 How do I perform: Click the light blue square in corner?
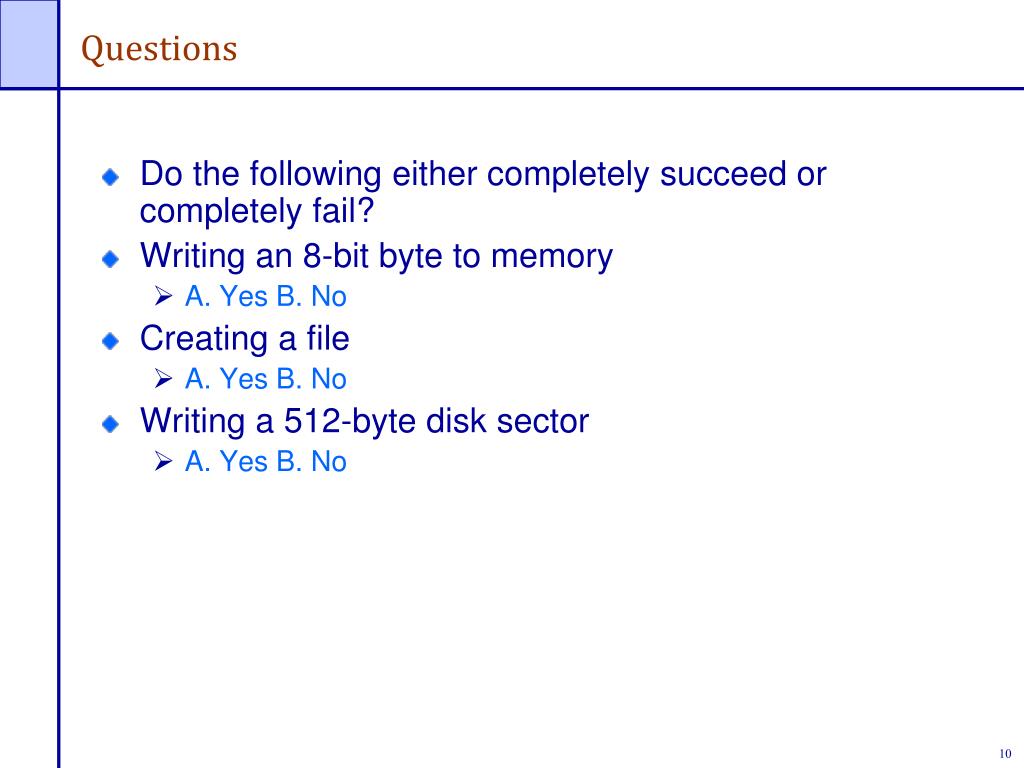(29, 43)
